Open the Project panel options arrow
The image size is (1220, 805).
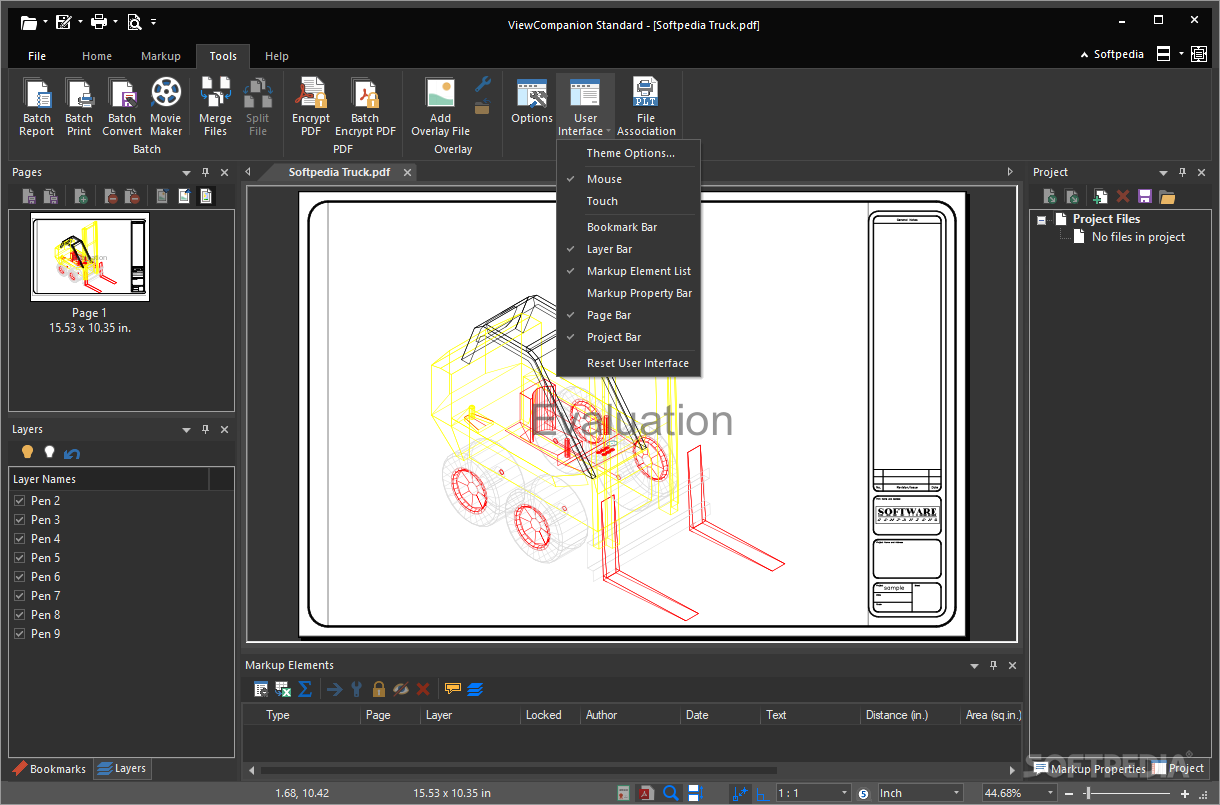coord(1163,173)
